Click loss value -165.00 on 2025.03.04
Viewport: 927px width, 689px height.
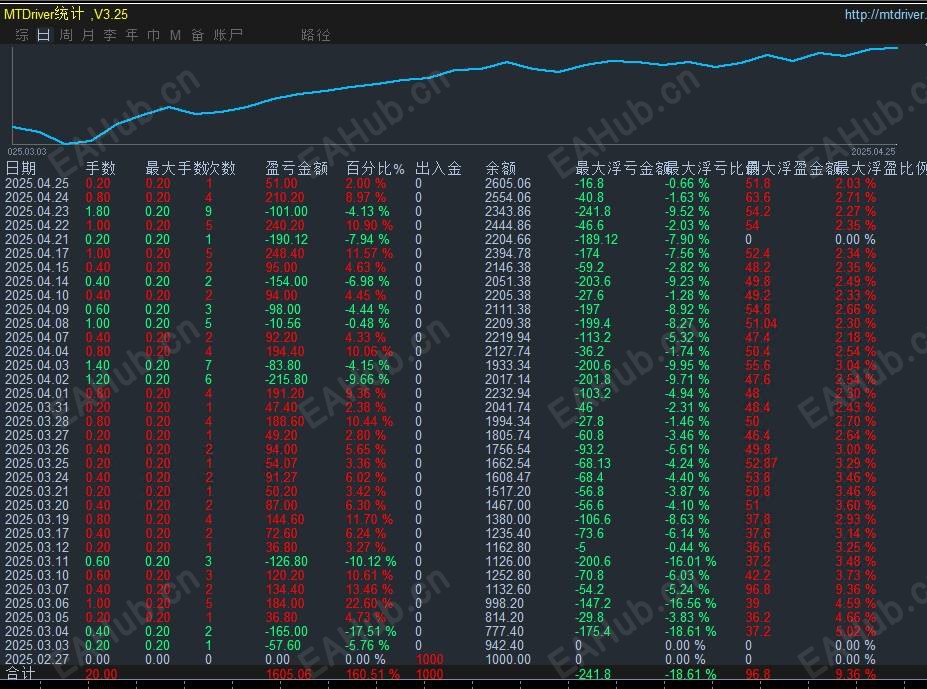point(286,631)
